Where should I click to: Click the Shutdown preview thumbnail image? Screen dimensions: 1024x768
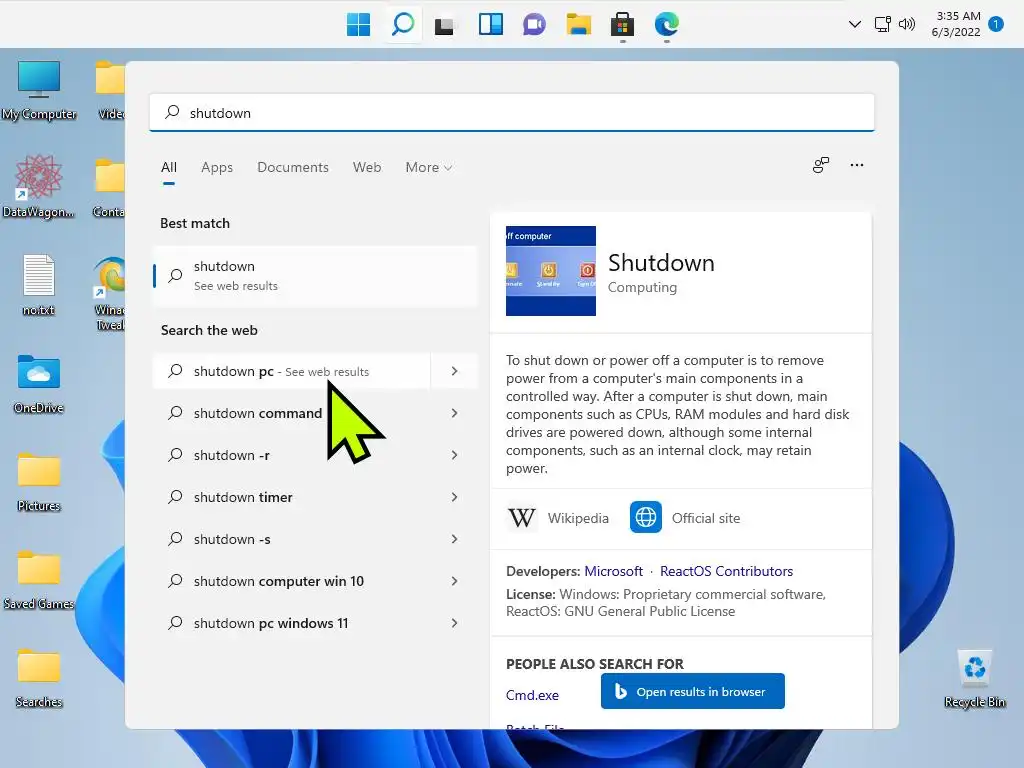point(551,271)
